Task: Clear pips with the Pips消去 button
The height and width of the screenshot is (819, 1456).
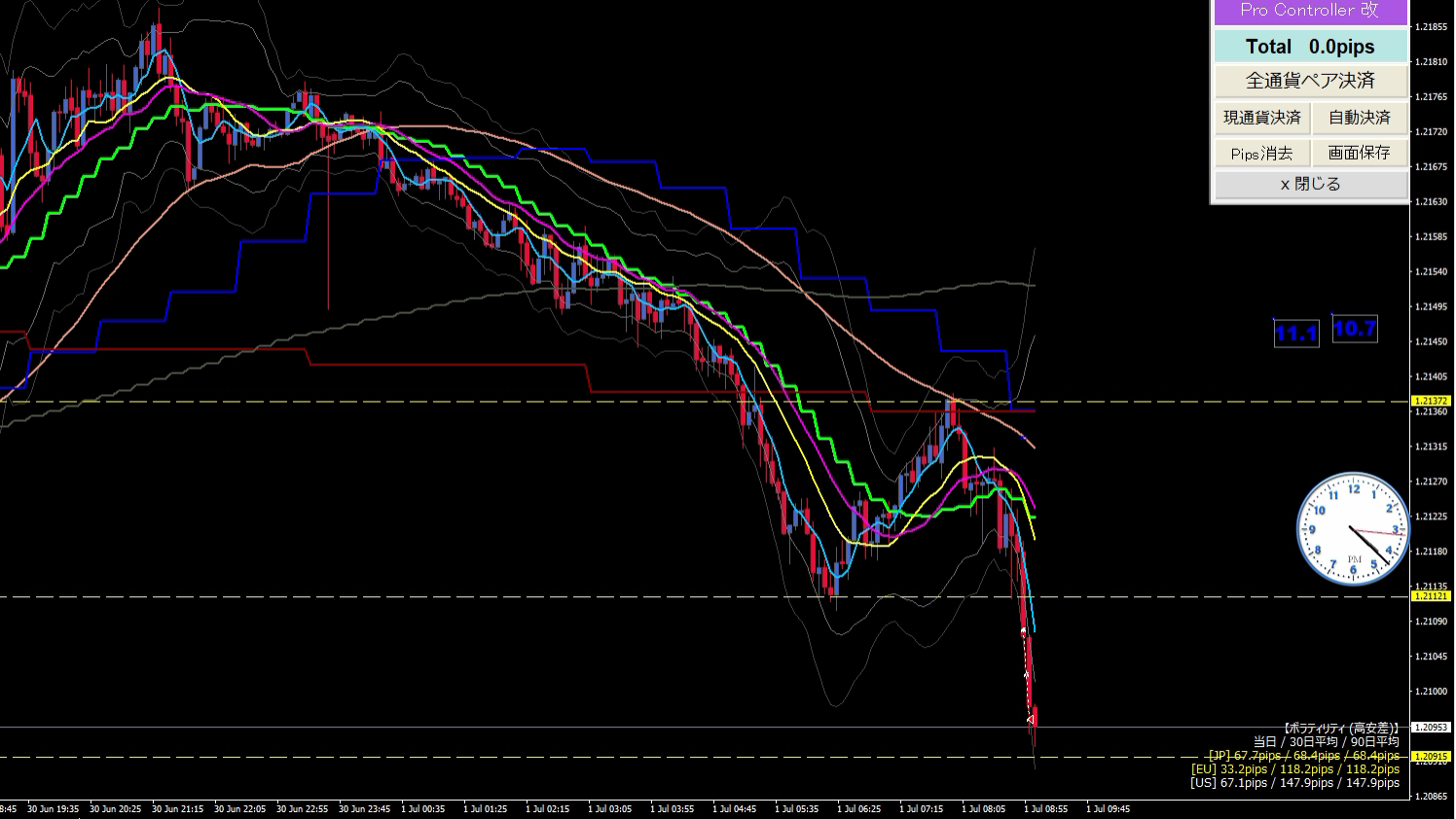Action: coord(1261,153)
